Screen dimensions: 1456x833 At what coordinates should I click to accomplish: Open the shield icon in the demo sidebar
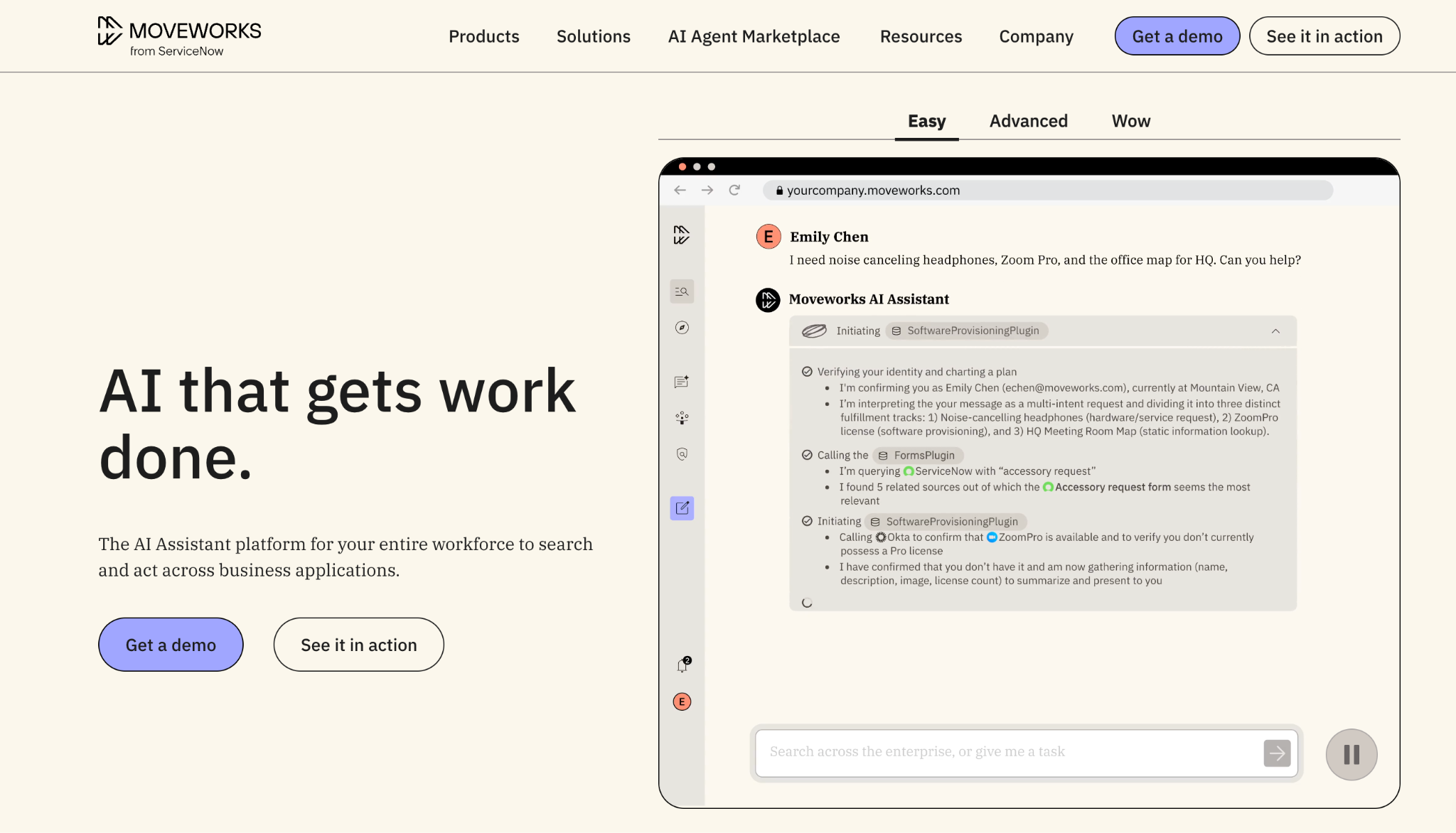[682, 454]
